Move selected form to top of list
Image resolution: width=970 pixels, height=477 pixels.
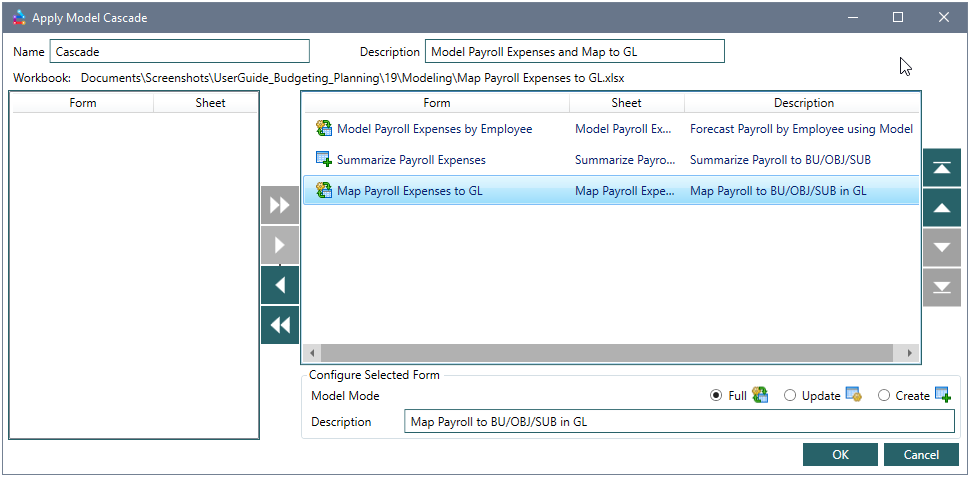pos(941,168)
